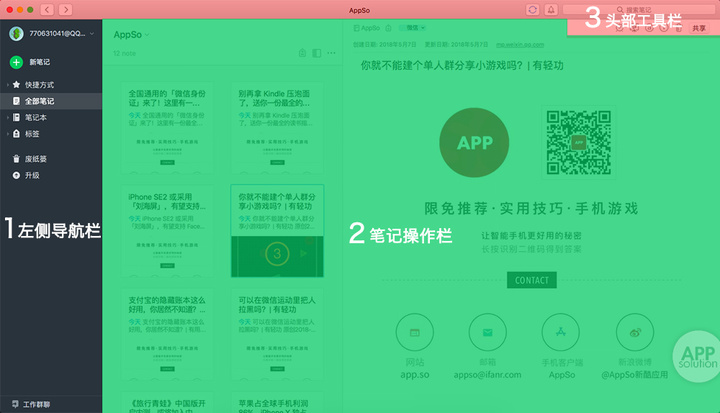Open the mp.weixin.qq.com source link
This screenshot has width=720, height=413.
pyautogui.click(x=520, y=45)
